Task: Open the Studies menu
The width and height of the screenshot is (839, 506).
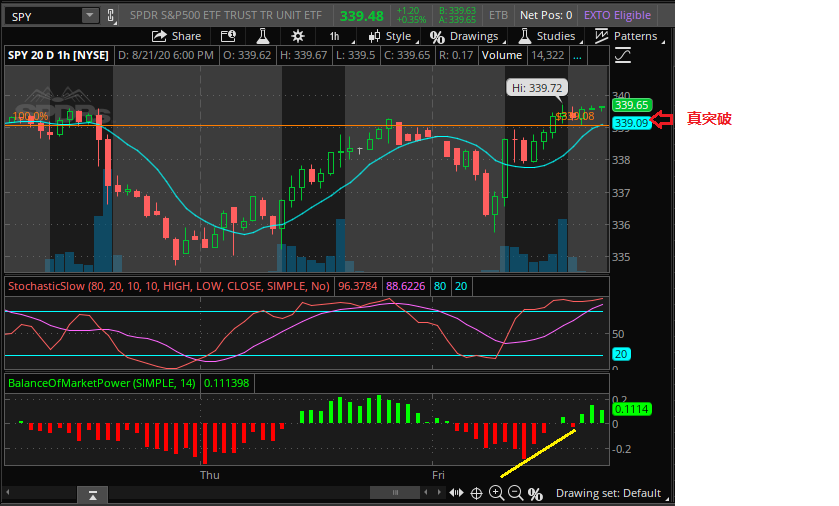Action: click(x=549, y=36)
